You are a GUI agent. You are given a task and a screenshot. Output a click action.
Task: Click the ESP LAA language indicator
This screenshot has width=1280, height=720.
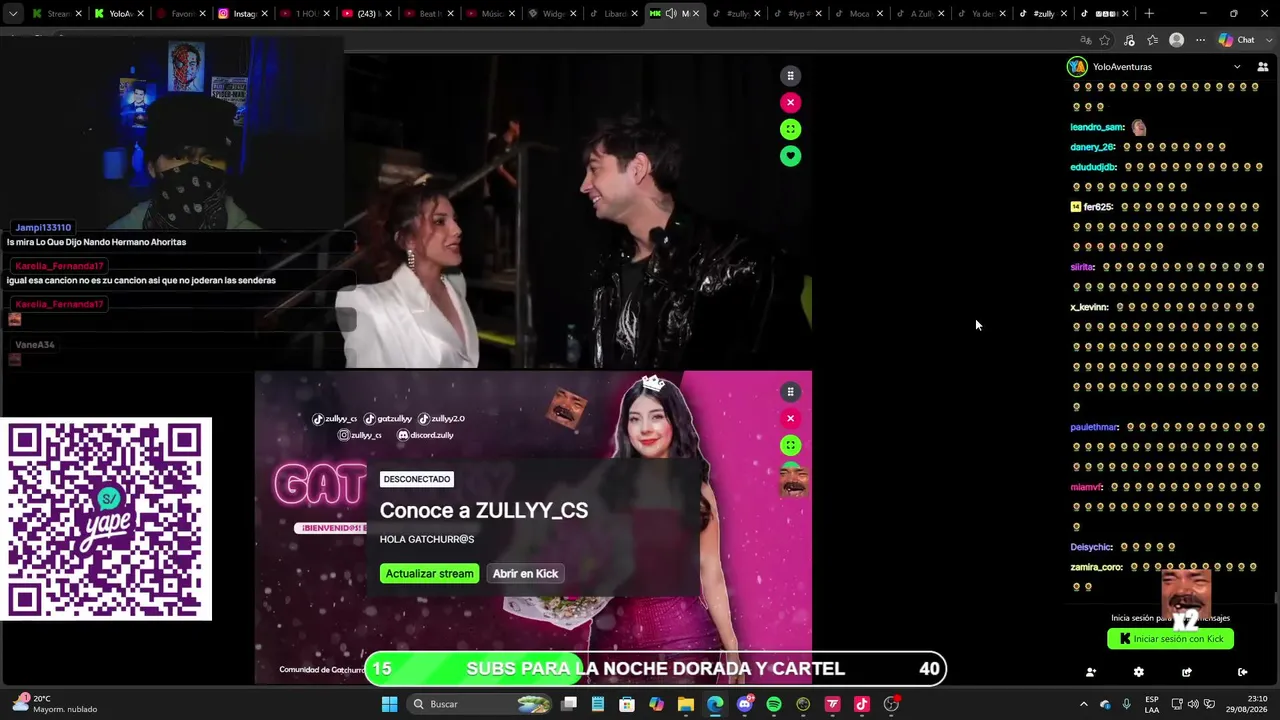1152,704
